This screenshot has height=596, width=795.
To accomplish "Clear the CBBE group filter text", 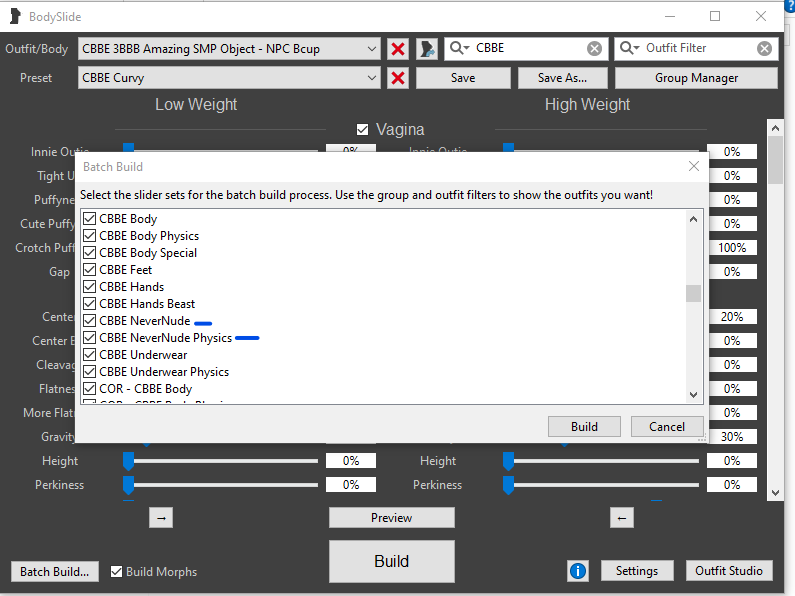I will pyautogui.click(x=594, y=49).
